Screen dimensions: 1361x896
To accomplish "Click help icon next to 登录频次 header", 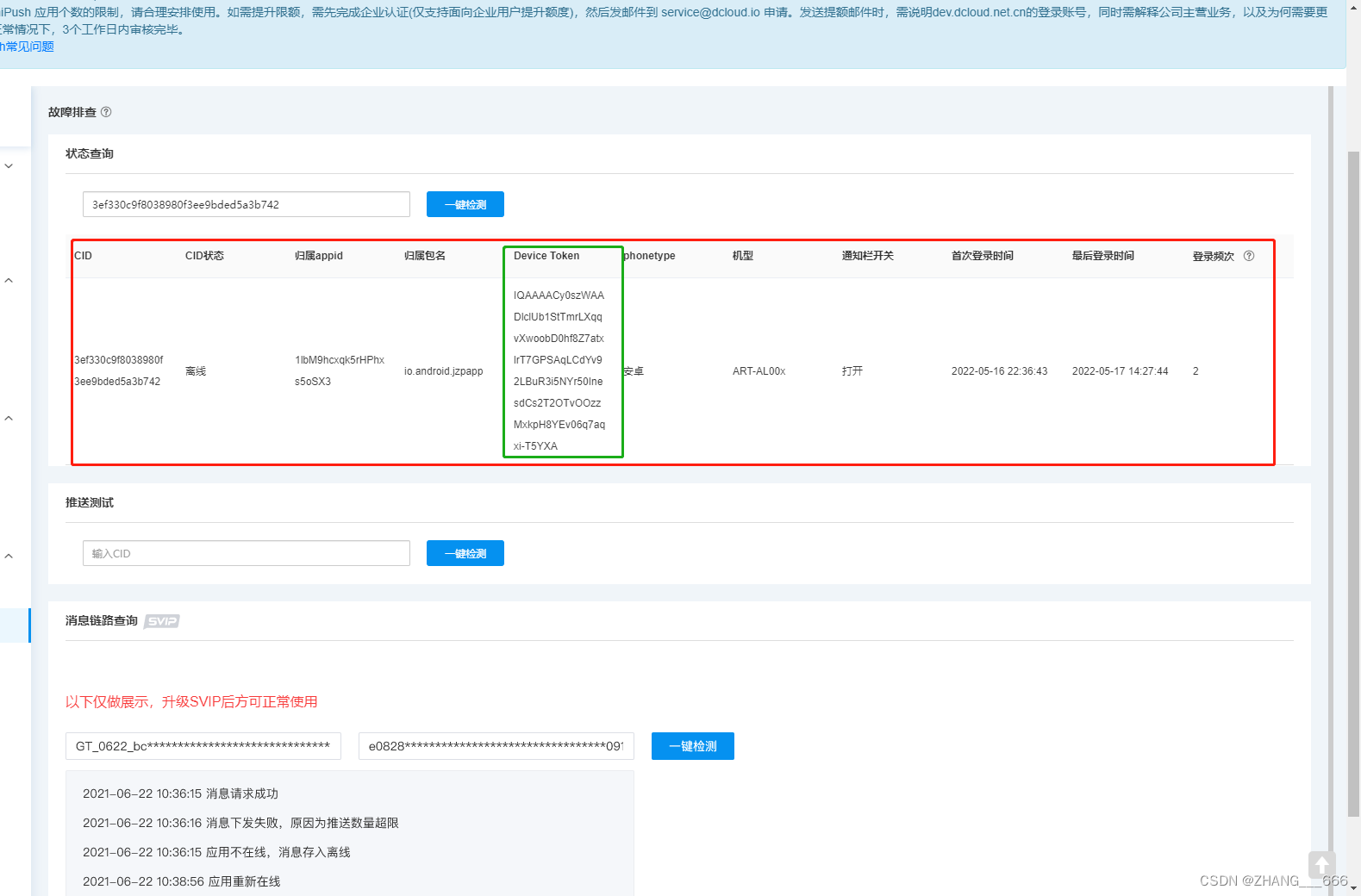I will point(1249,256).
